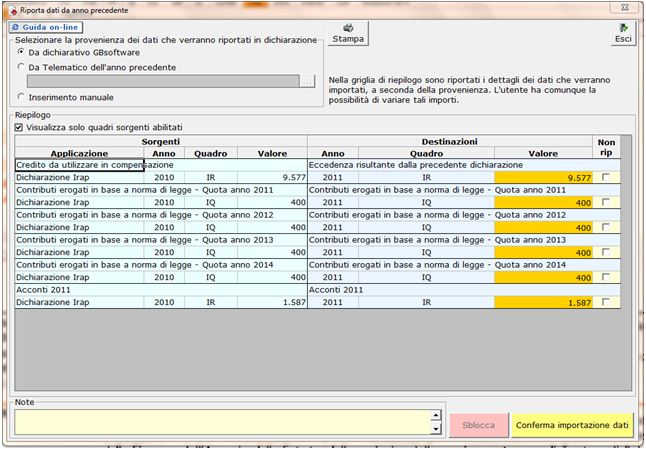Check Non rip box for Quota anno 2011

[x=606, y=202]
